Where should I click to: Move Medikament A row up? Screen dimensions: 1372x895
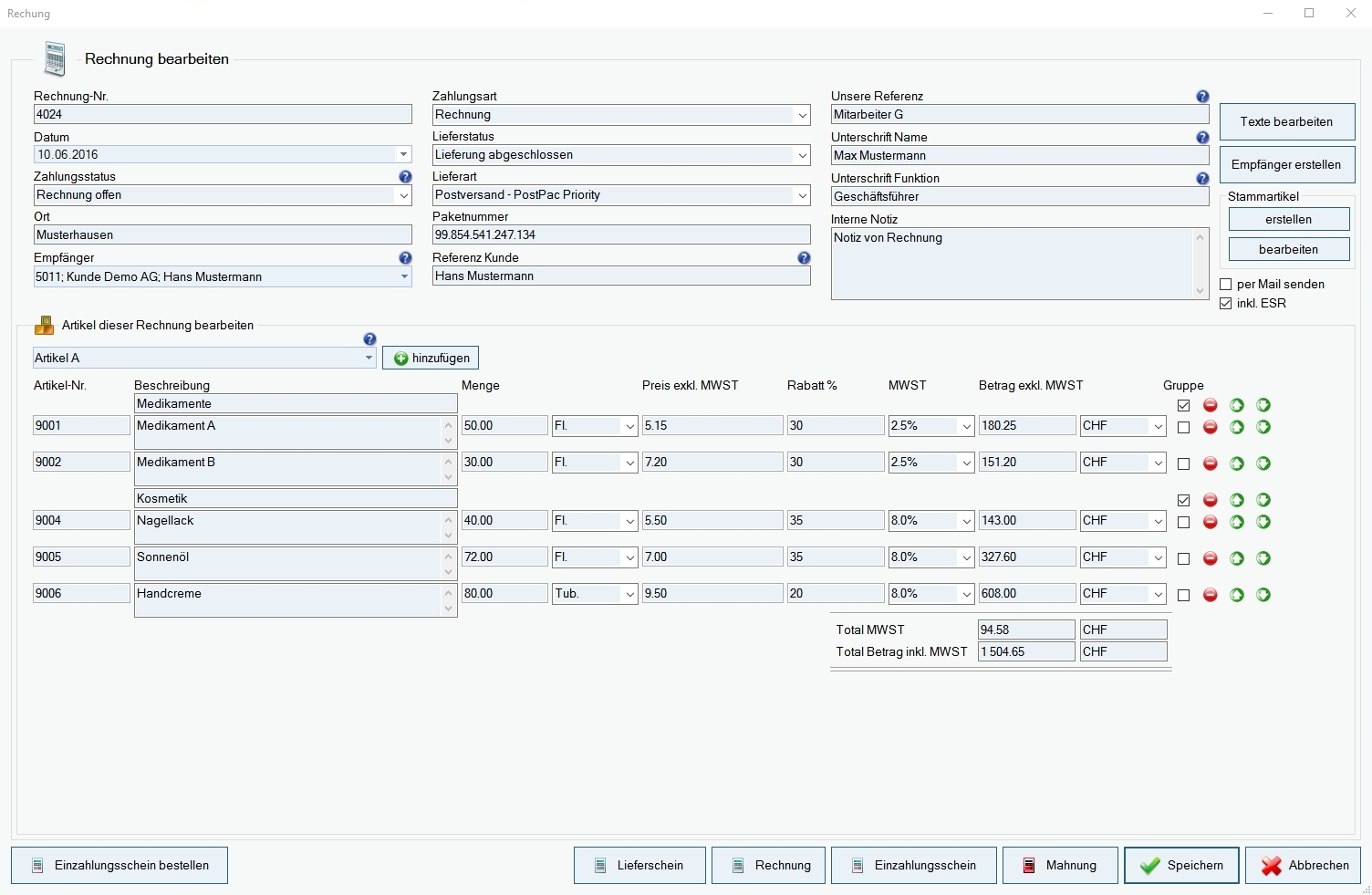pos(1237,427)
